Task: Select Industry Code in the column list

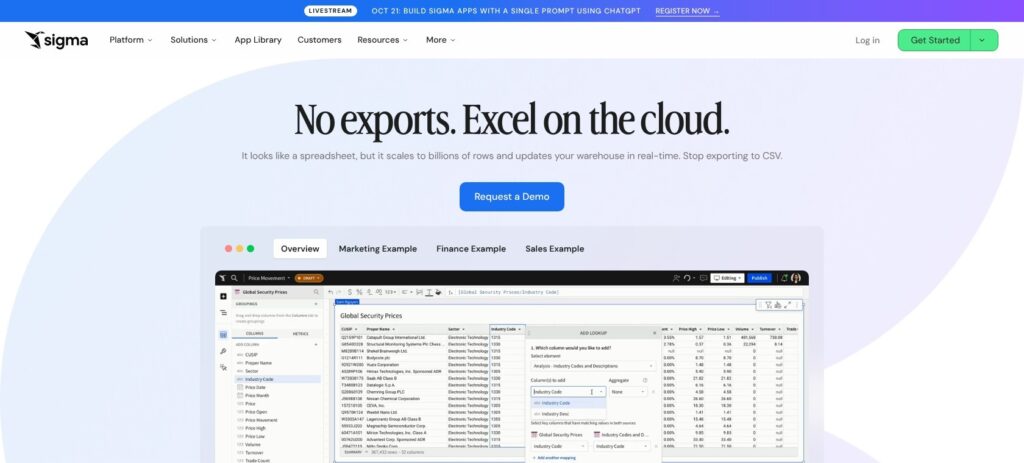Action: click(x=277, y=379)
